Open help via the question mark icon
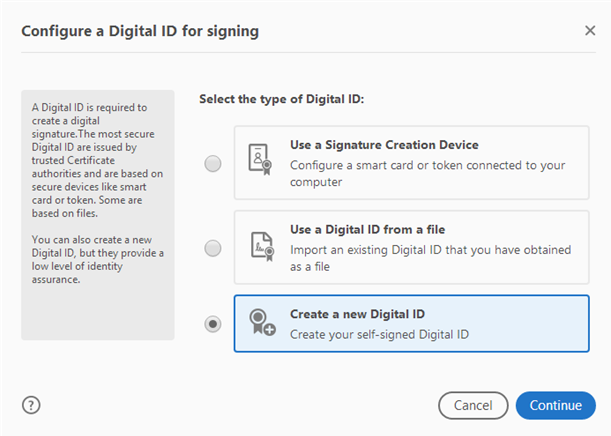 31,405
